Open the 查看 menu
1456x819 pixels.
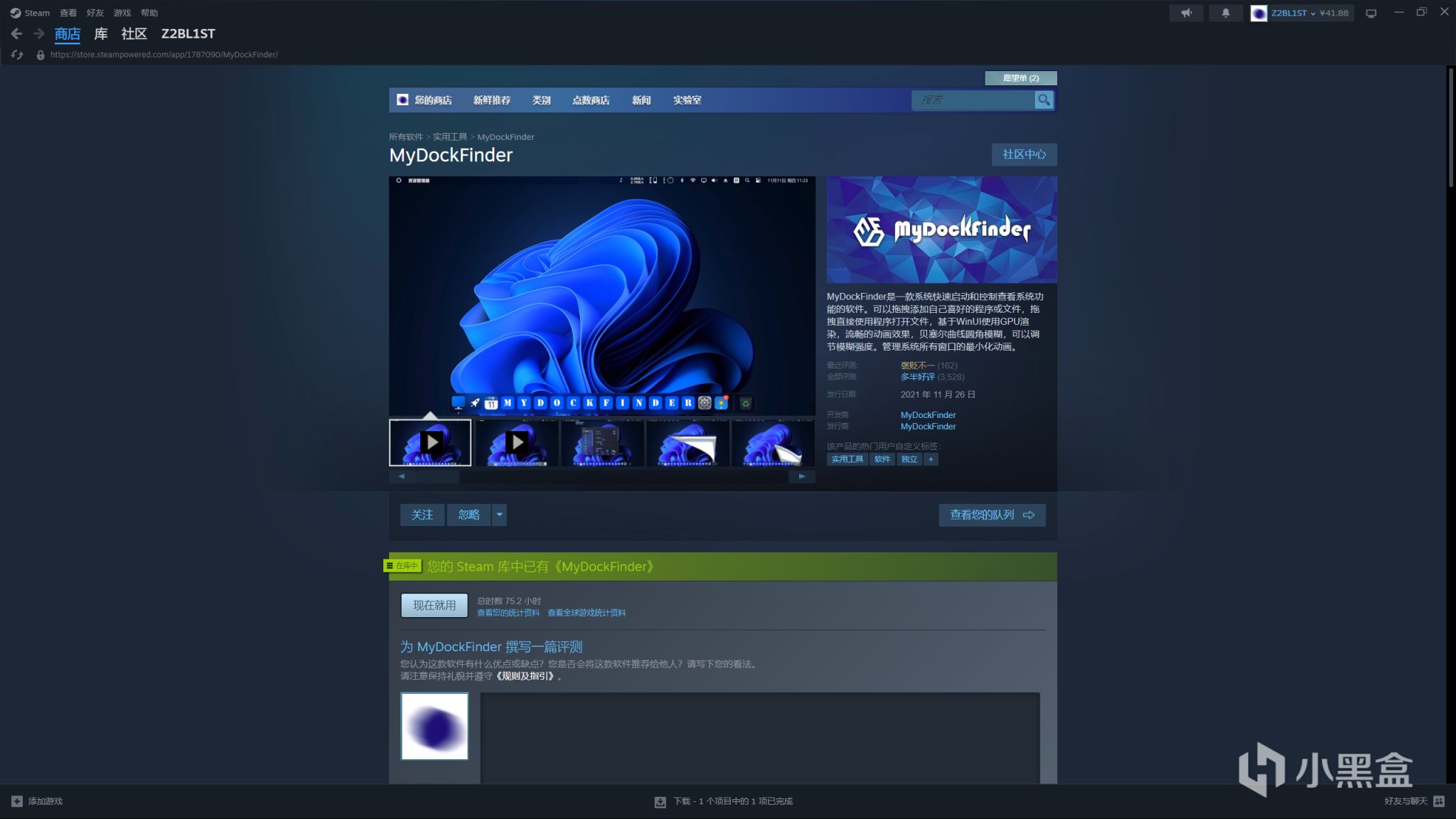(68, 13)
